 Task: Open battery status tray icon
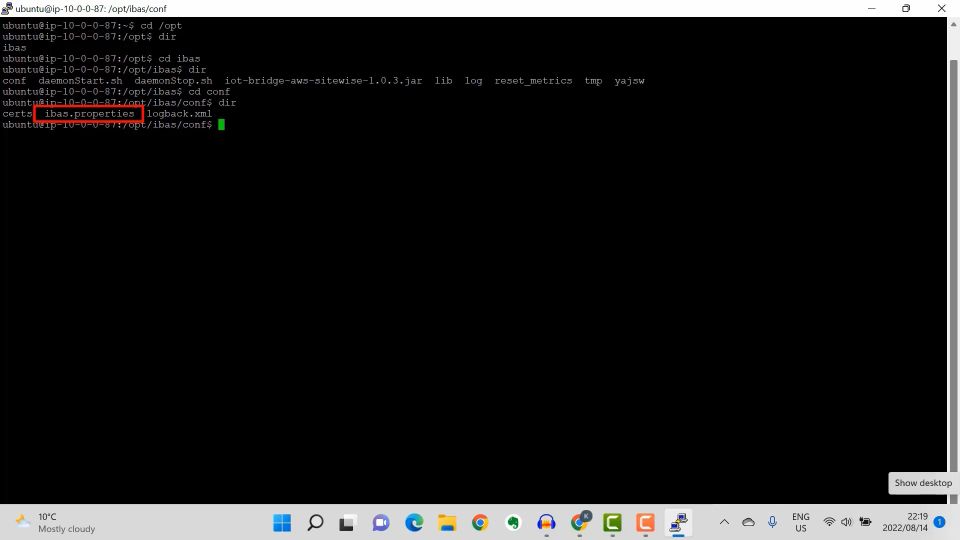coord(865,522)
